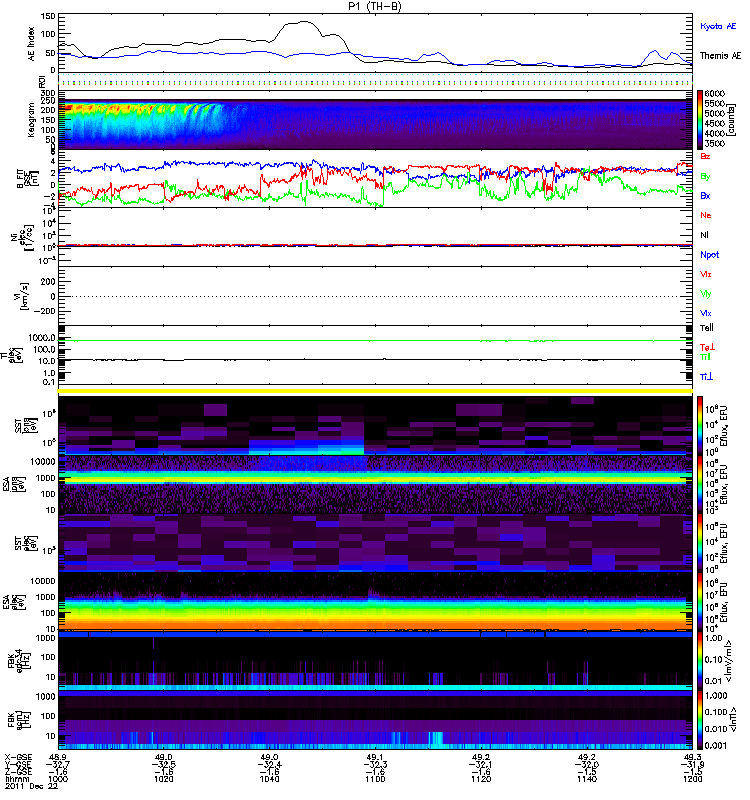Image resolution: width=750 pixels, height=800 pixels.
Task: Click the 150 tick on AE Index axis
Action: tap(47, 16)
